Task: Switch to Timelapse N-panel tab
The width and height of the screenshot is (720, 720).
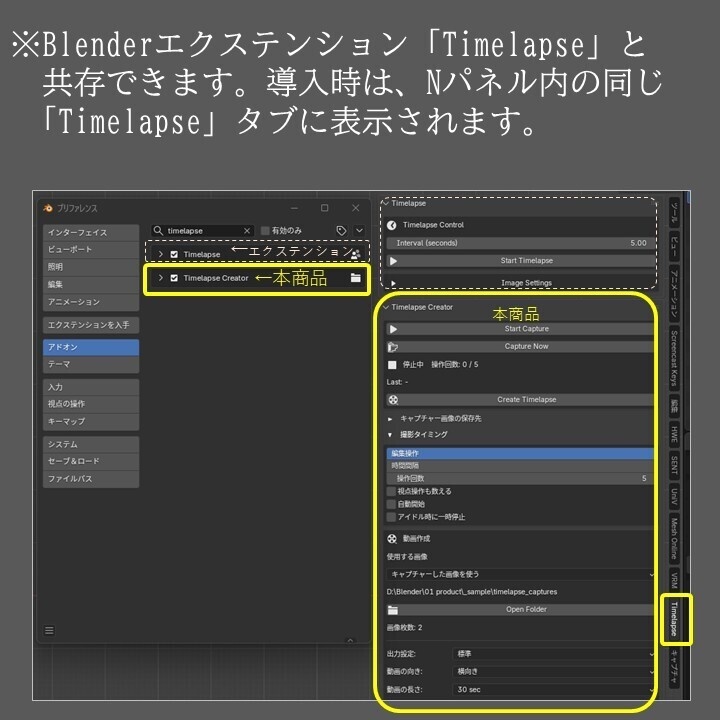Action: tap(674, 619)
